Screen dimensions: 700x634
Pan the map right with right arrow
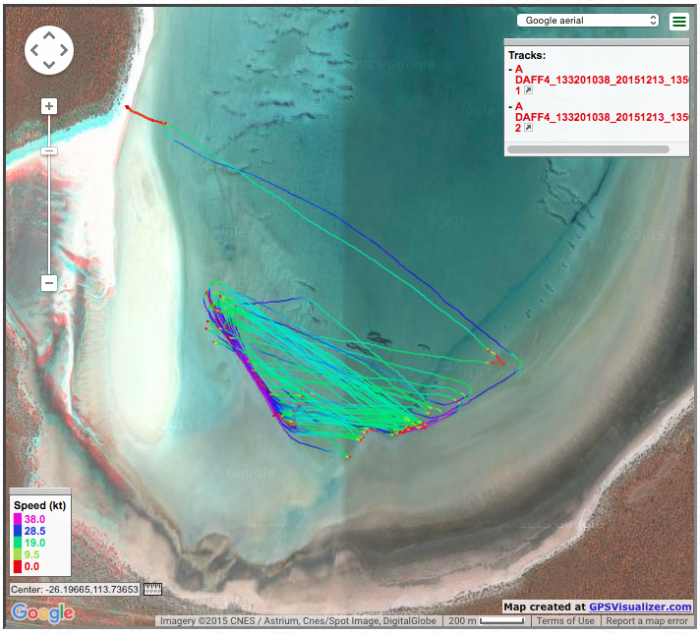tap(65, 50)
